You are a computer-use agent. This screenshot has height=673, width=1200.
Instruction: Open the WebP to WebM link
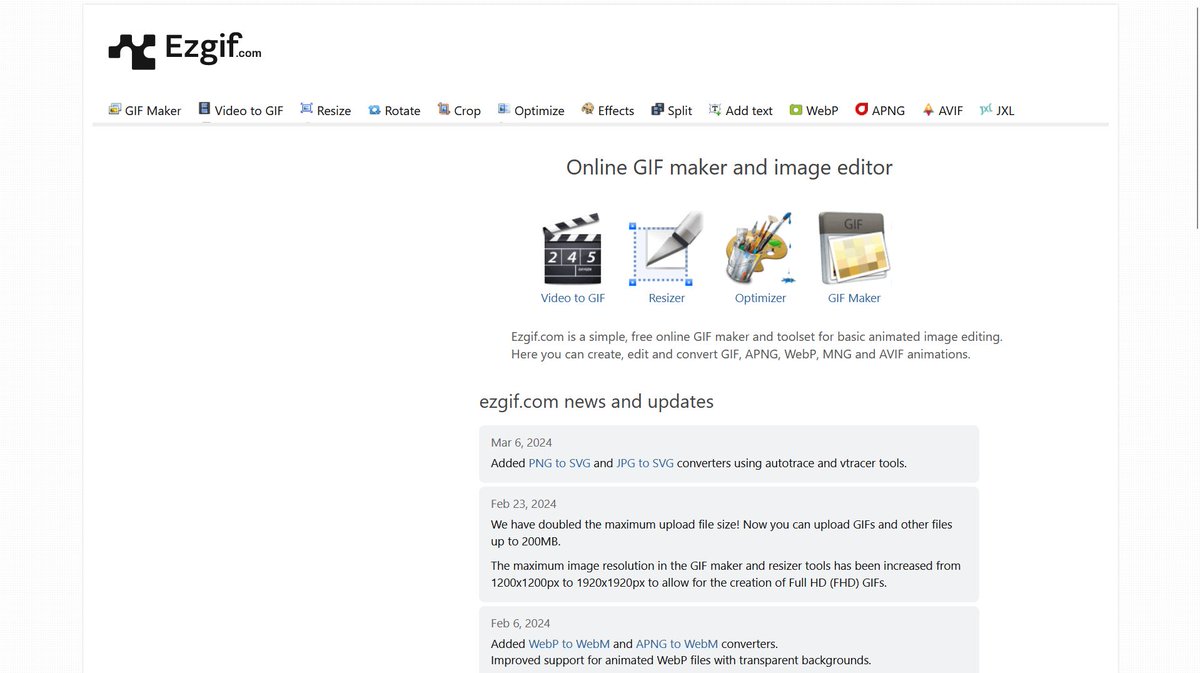(x=569, y=644)
